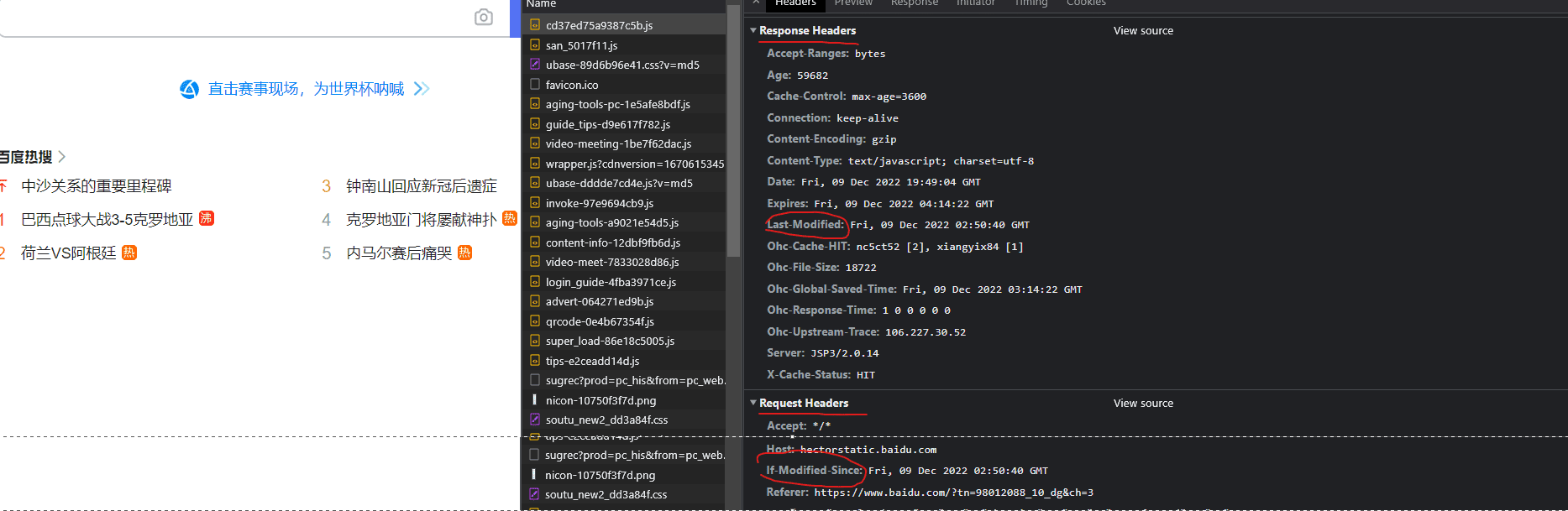The width and height of the screenshot is (1568, 511).
Task: Click the blank document icon beside favicon.ico
Action: coord(535,85)
